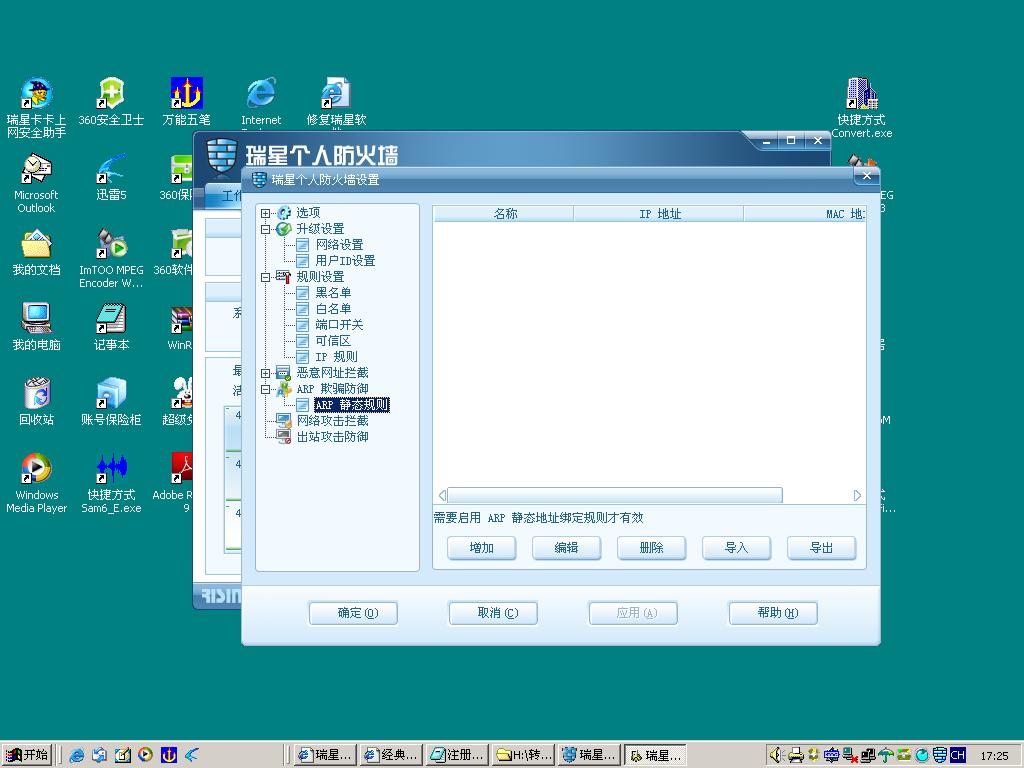The image size is (1024, 768).
Task: Click the 选项 gear icon
Action: 284,213
